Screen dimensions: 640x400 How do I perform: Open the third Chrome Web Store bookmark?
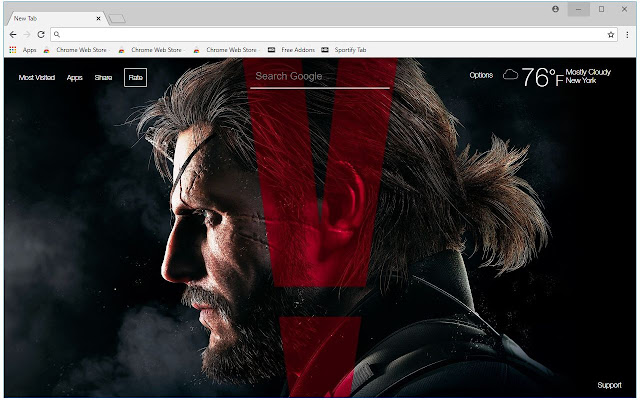coord(226,50)
